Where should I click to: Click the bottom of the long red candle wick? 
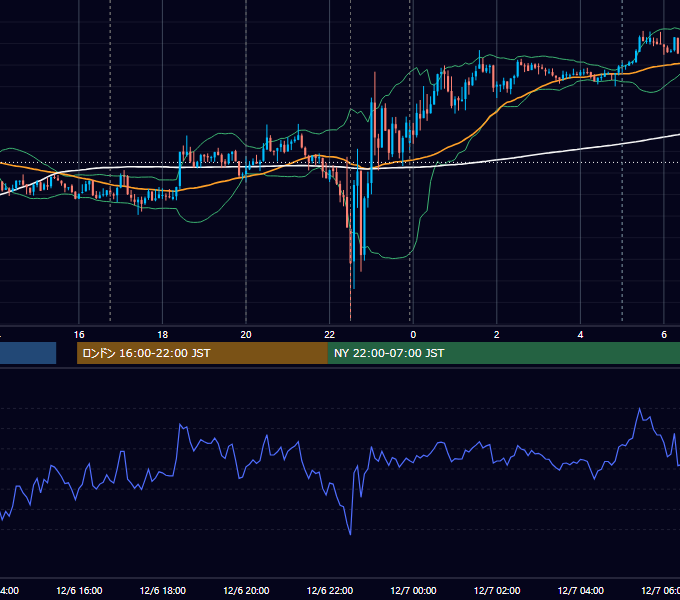(350, 319)
